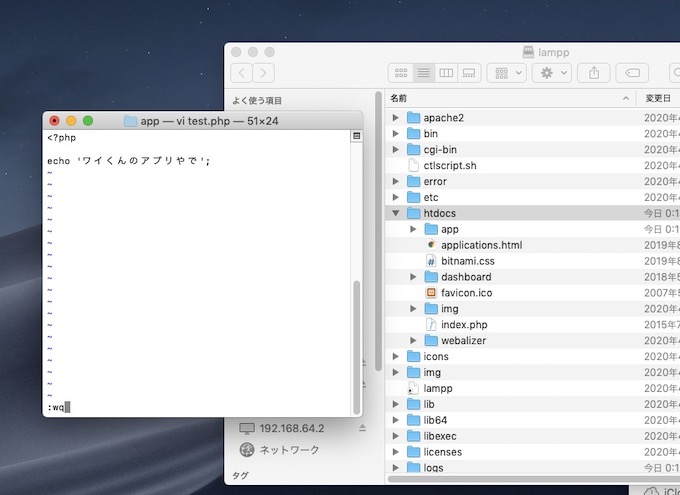Screen dimensions: 680x495
Task: Expand the cgi-bin folder
Action: click(x=396, y=150)
